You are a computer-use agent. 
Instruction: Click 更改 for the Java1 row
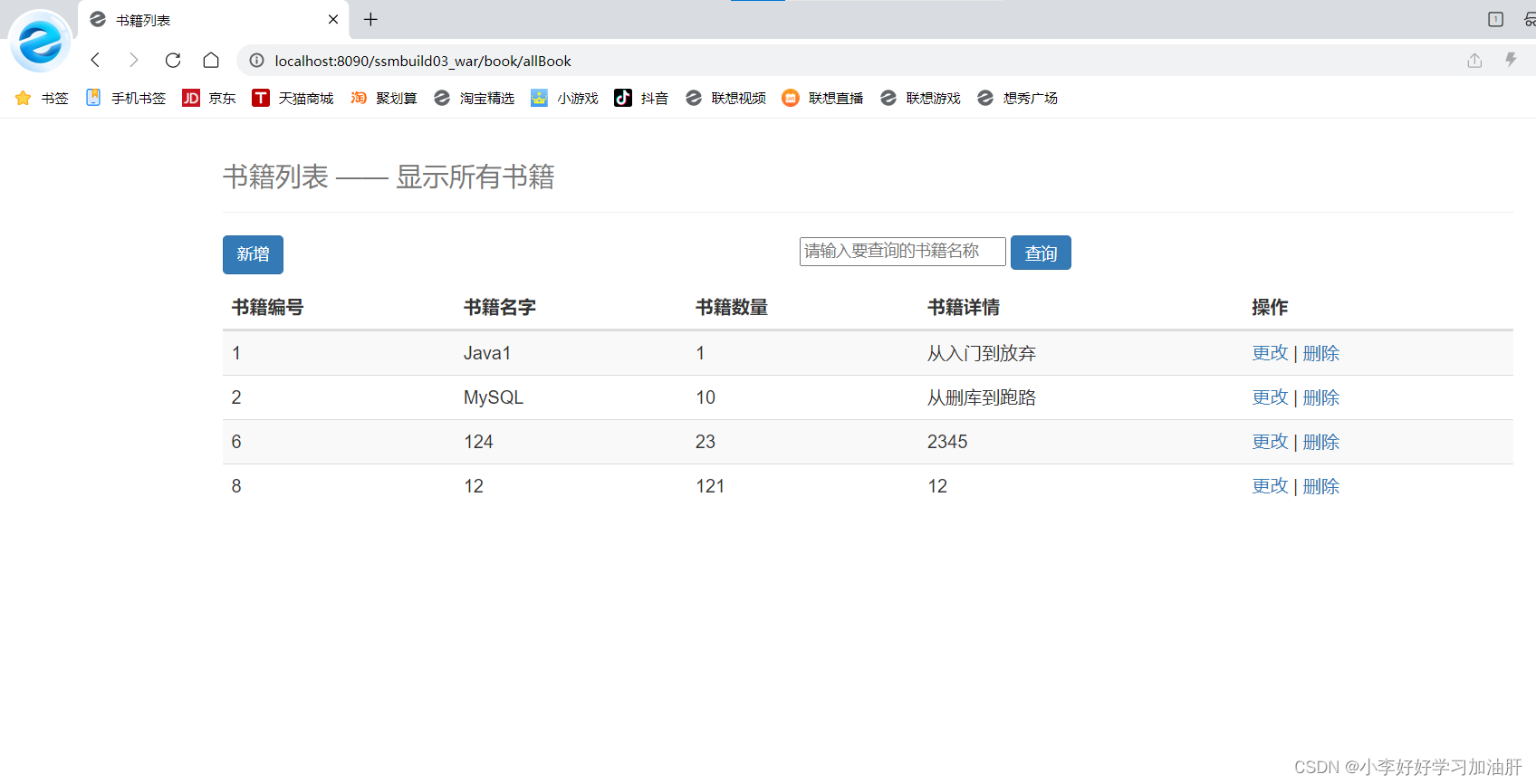coord(1270,353)
